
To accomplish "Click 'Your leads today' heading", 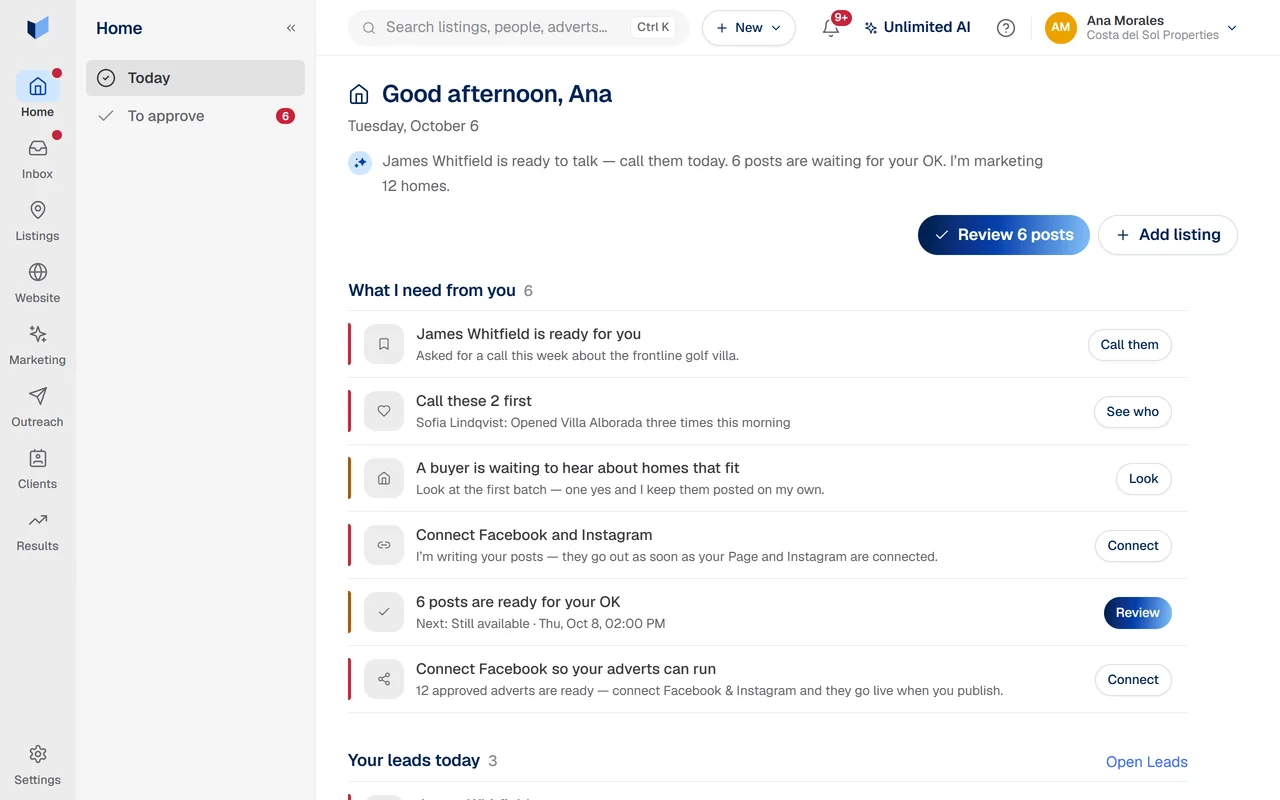I will click(x=414, y=761).
